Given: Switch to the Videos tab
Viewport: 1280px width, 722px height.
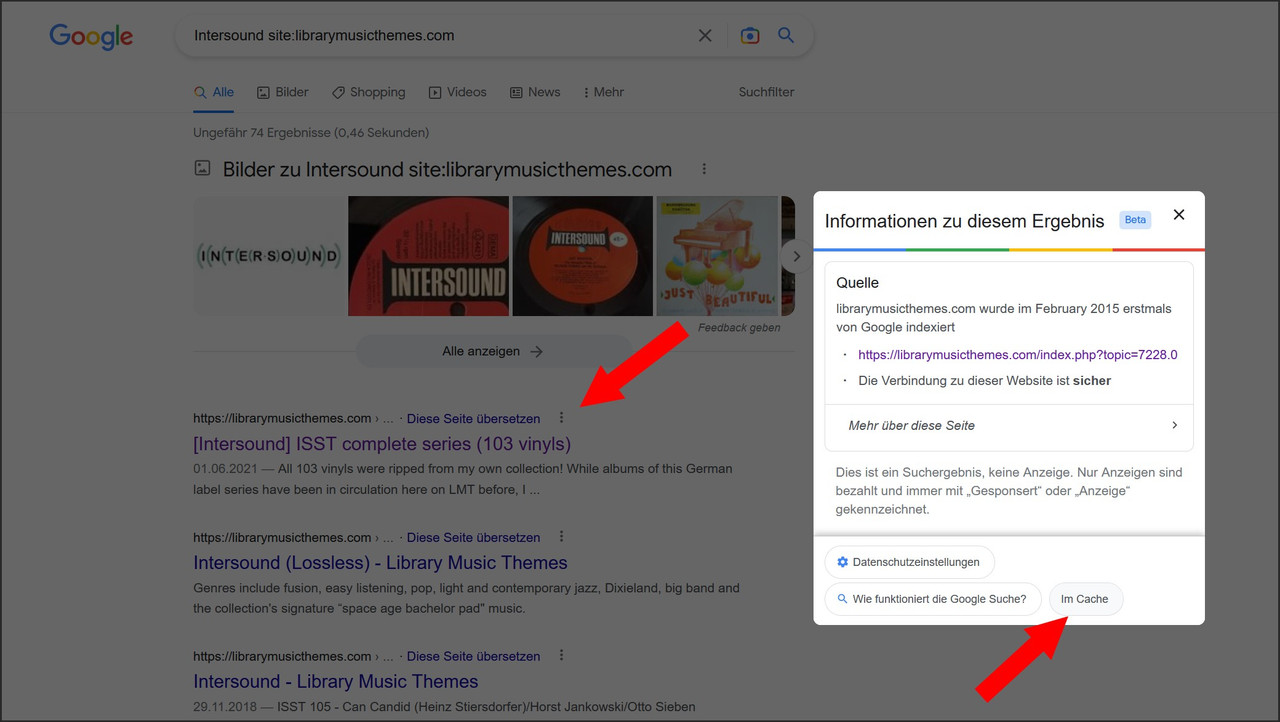Looking at the screenshot, I should (458, 92).
